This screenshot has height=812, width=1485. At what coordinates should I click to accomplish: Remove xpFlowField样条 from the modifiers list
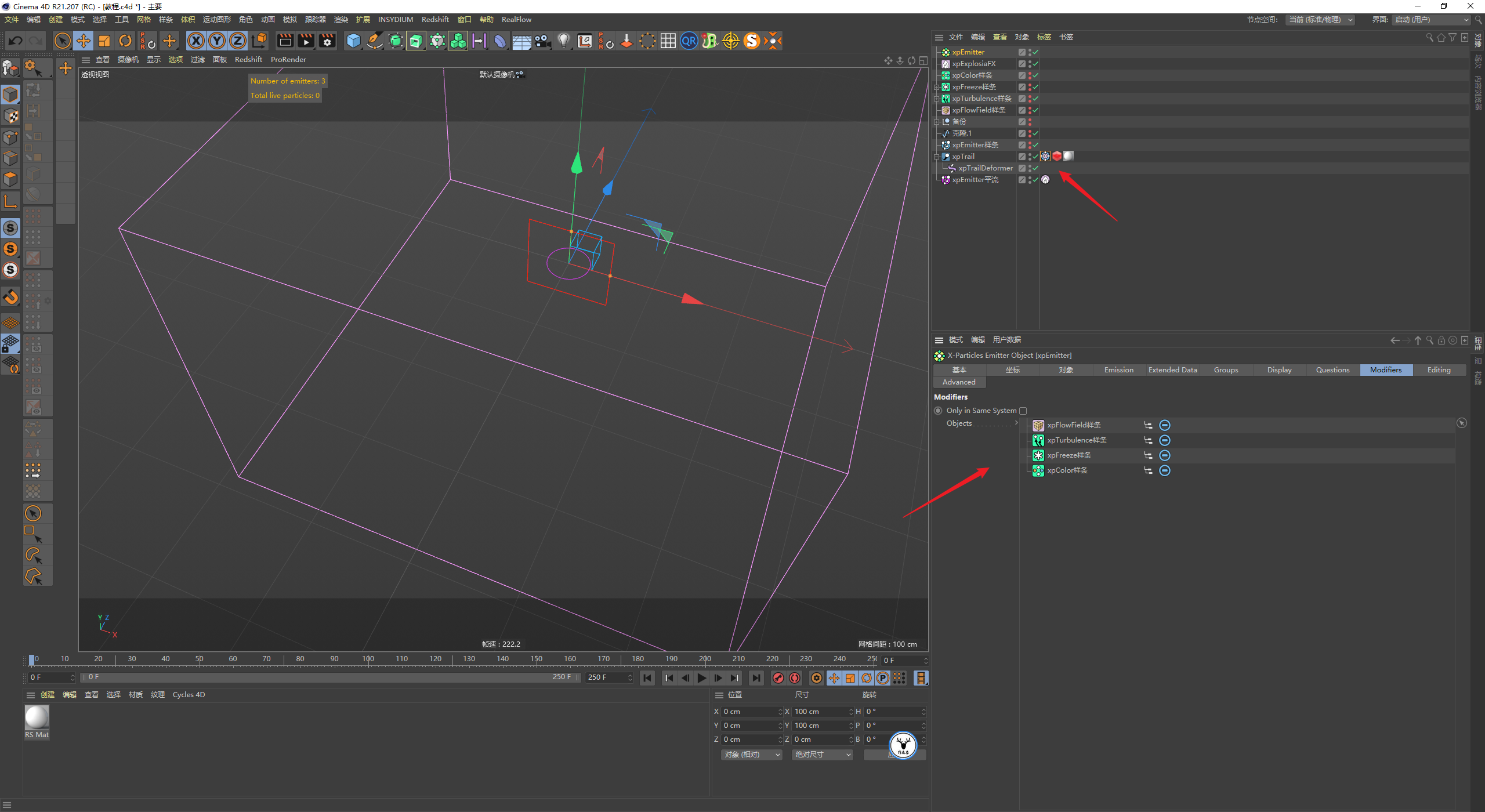[1164, 426]
